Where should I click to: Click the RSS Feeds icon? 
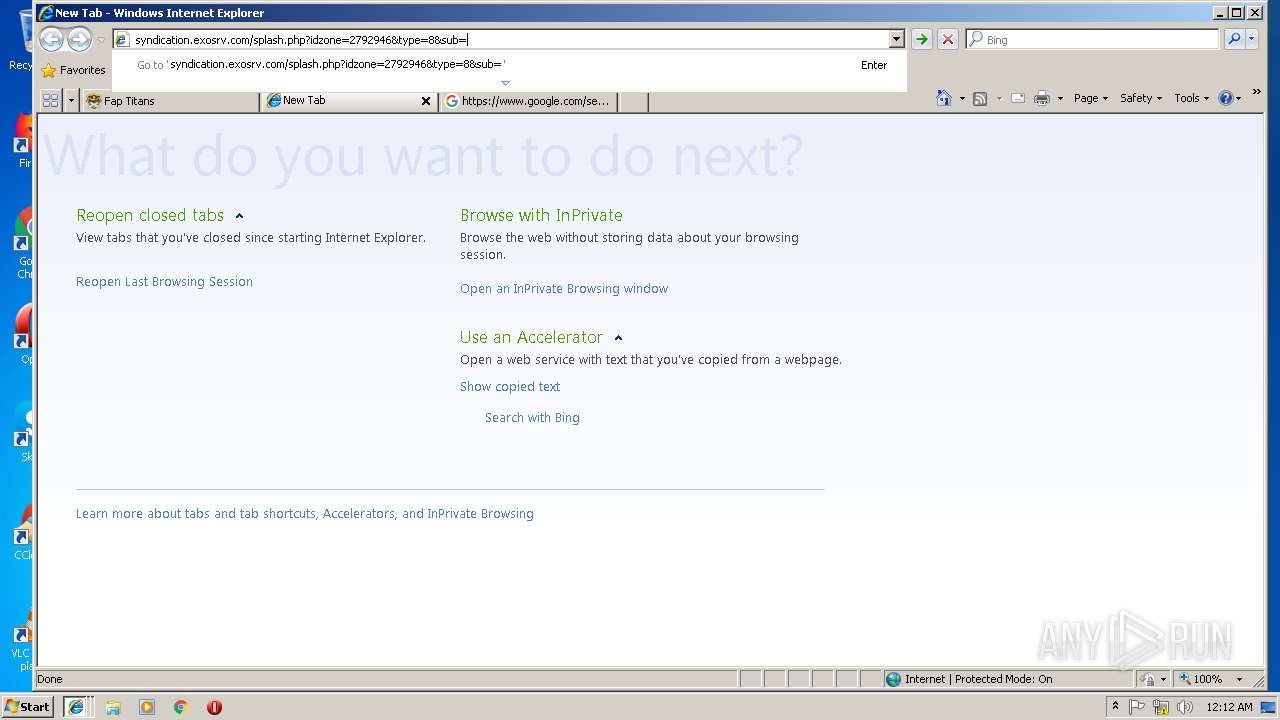pyautogui.click(x=980, y=98)
